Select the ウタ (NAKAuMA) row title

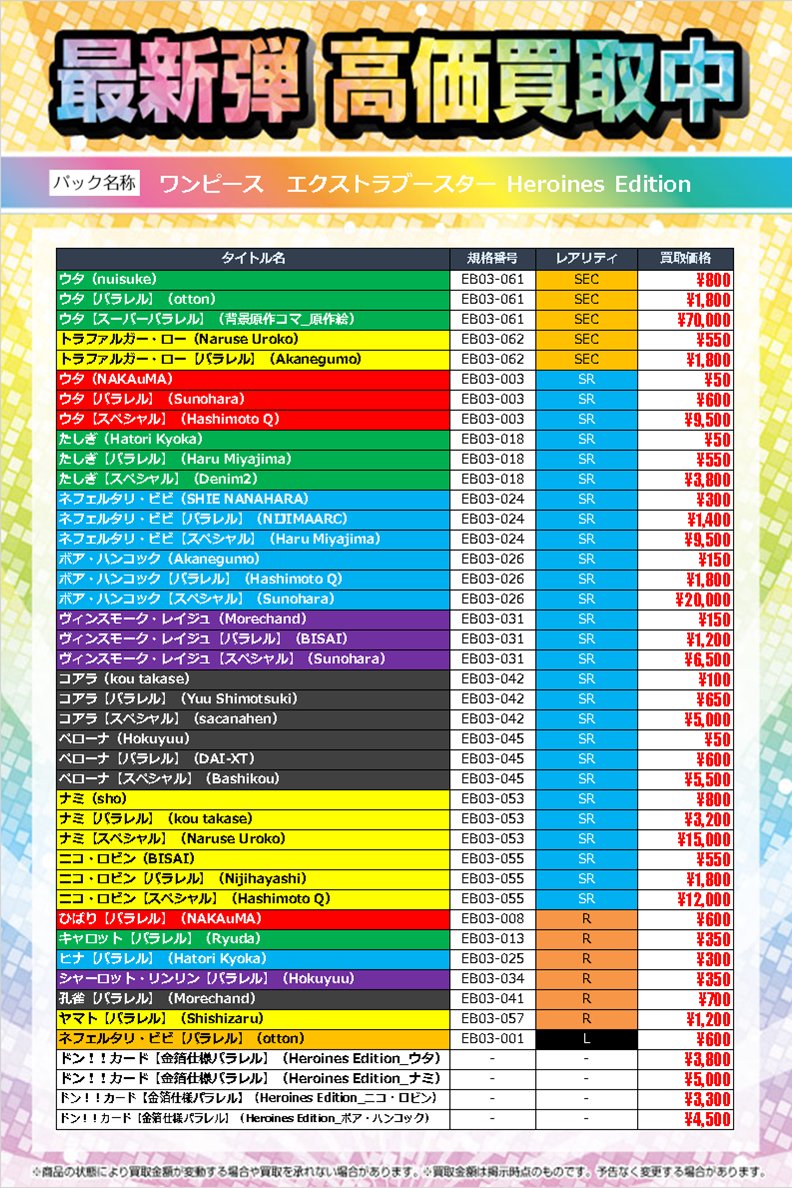[x=253, y=379]
